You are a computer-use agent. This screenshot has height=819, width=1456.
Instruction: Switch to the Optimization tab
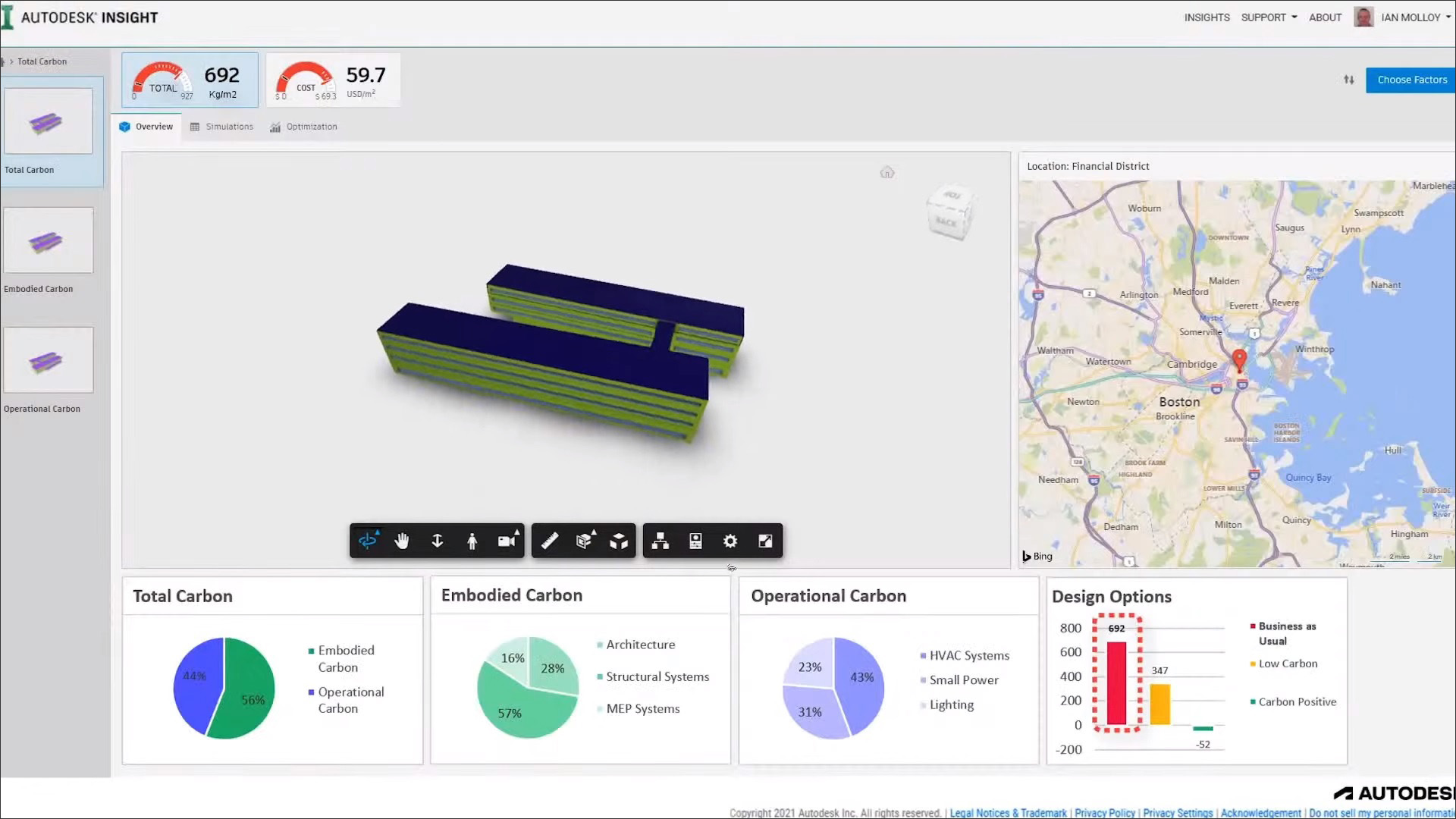click(x=303, y=127)
